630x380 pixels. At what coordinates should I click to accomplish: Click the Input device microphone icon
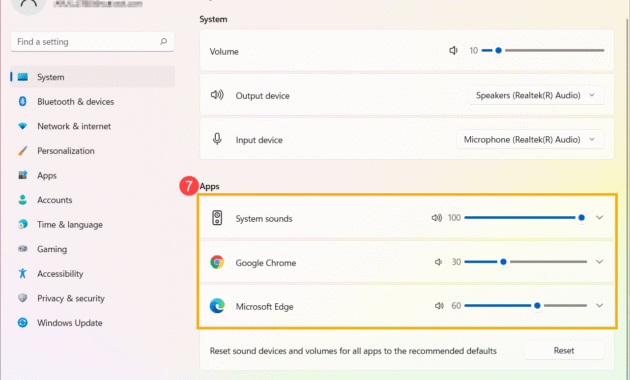pyautogui.click(x=217, y=139)
